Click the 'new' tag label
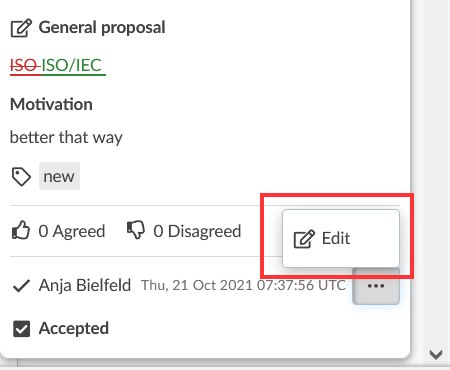The width and height of the screenshot is (450, 370). 59,176
